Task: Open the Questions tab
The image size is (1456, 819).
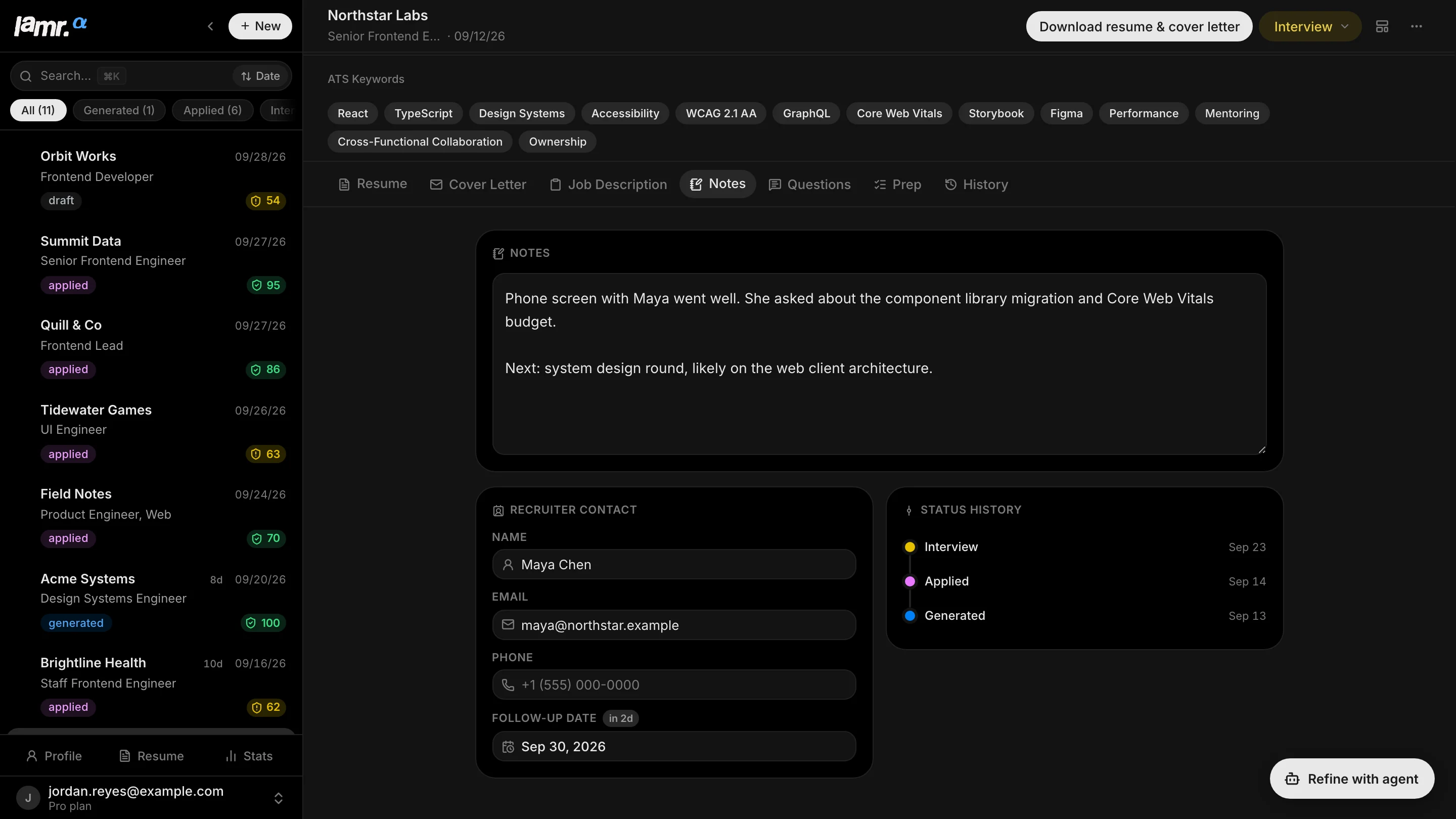Action: [x=809, y=184]
